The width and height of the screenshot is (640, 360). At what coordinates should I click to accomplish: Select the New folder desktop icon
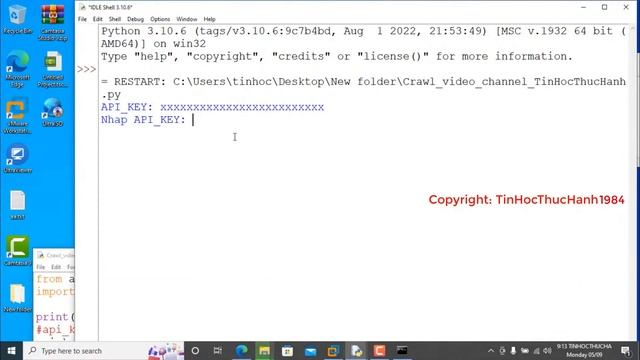coord(17,298)
